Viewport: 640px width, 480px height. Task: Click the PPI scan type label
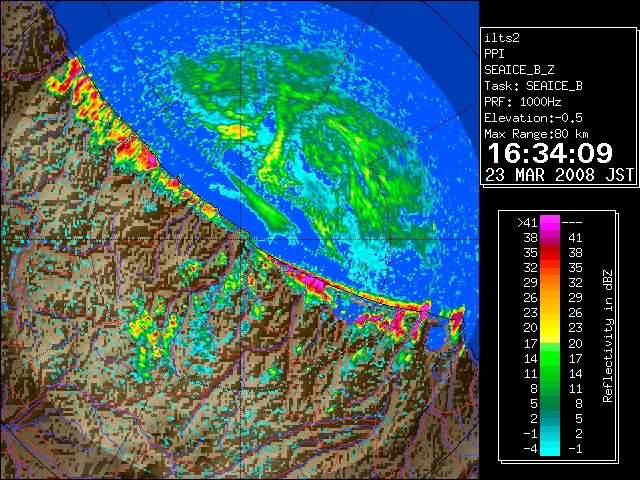coord(494,54)
